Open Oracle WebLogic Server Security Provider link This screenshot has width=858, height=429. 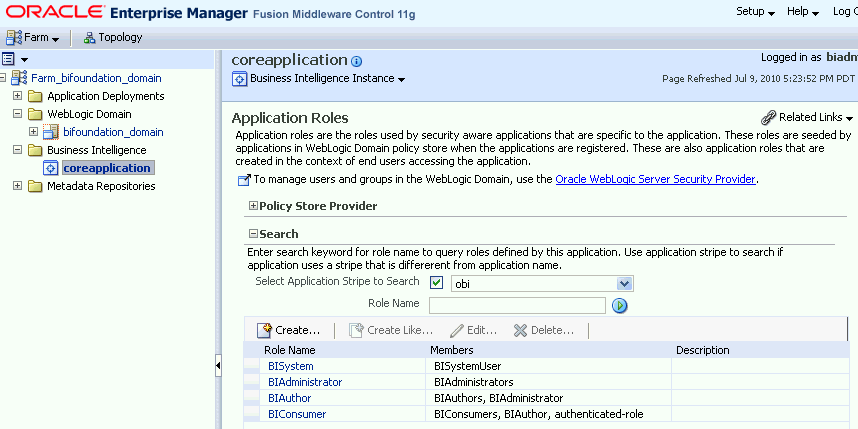(x=655, y=179)
